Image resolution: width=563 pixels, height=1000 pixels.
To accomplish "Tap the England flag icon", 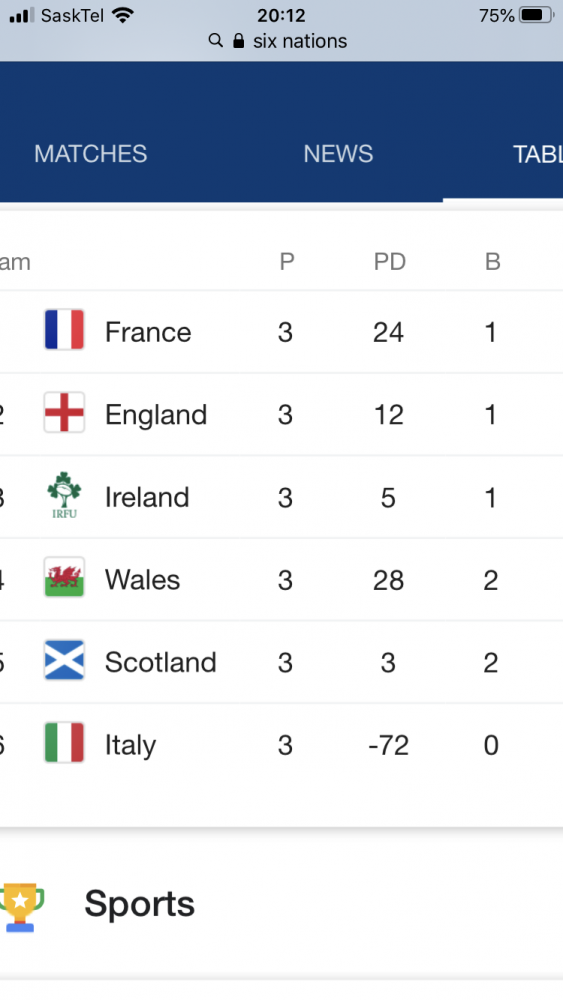I will tap(64, 413).
